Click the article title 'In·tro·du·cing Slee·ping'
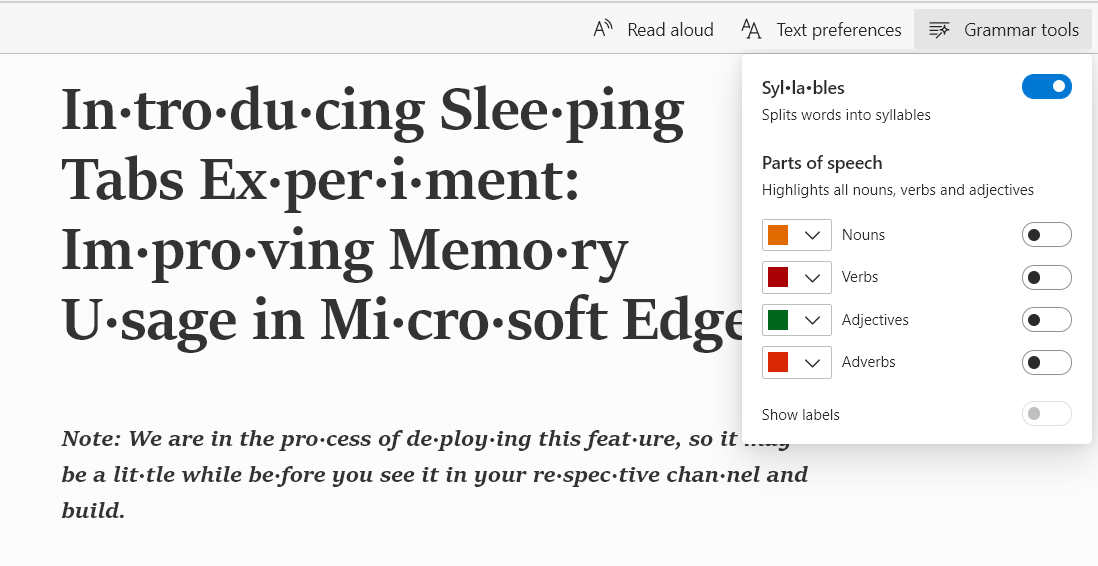Screen dimensions: 1098x566 click(373, 112)
